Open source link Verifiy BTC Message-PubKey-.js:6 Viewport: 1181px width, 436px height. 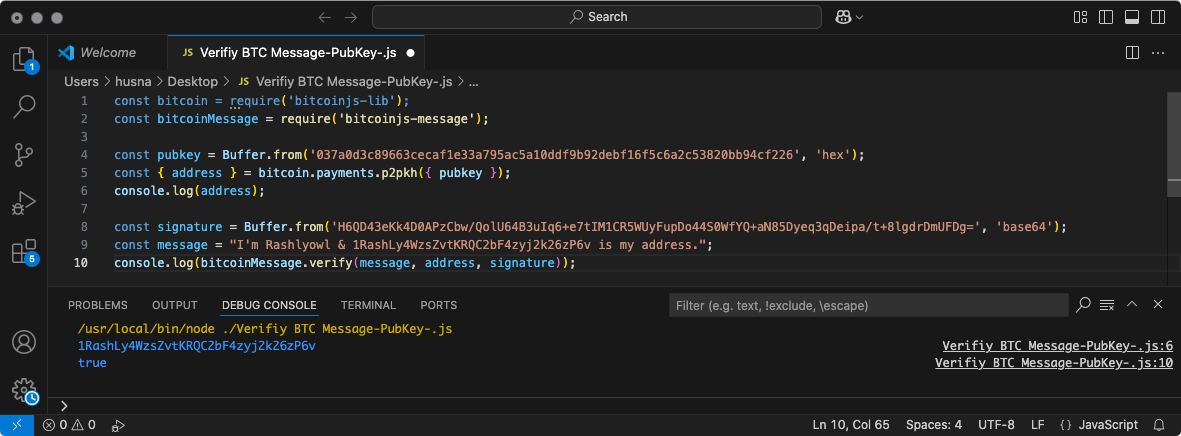click(x=1057, y=346)
